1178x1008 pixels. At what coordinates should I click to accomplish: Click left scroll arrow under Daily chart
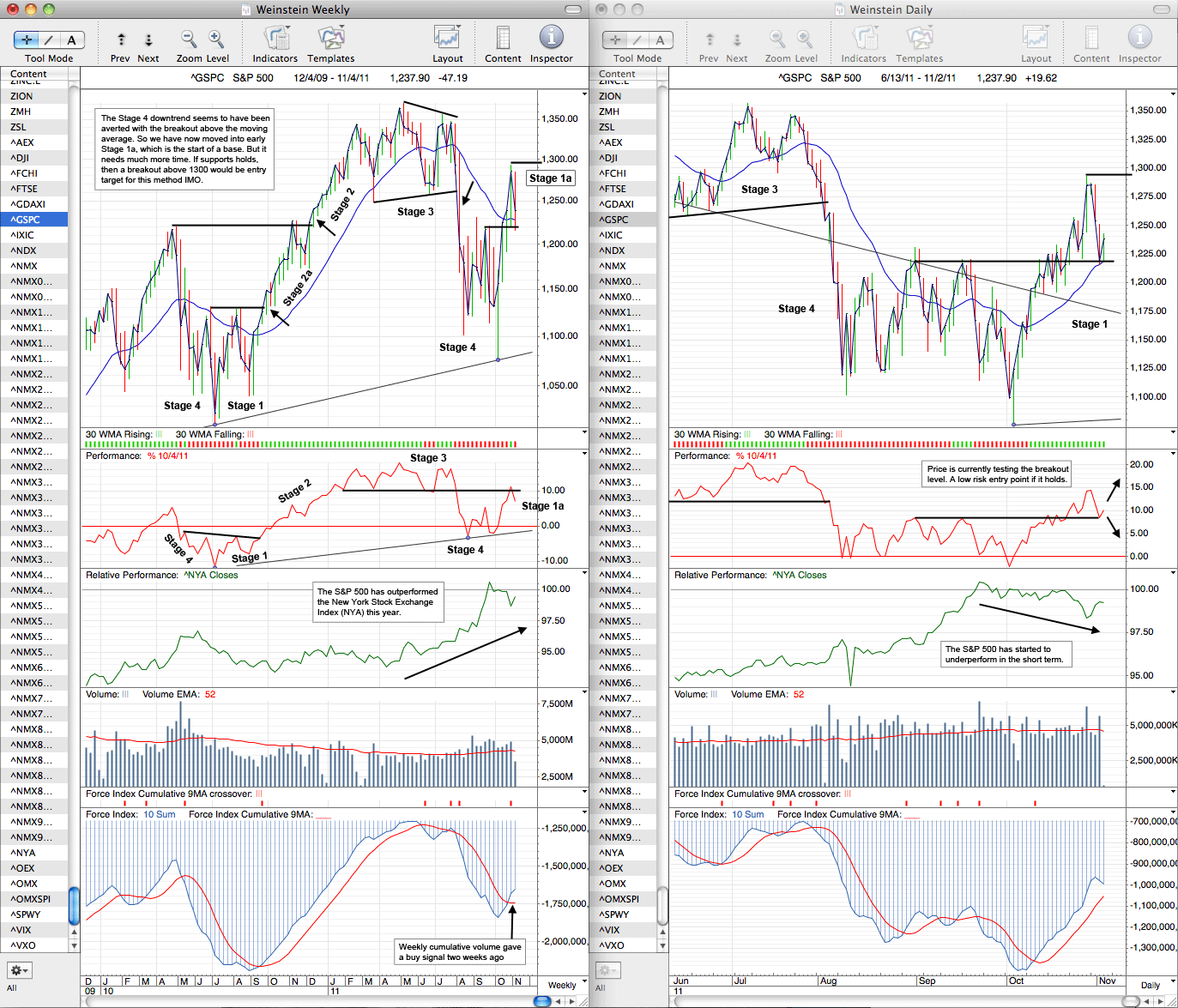pyautogui.click(x=1147, y=1001)
